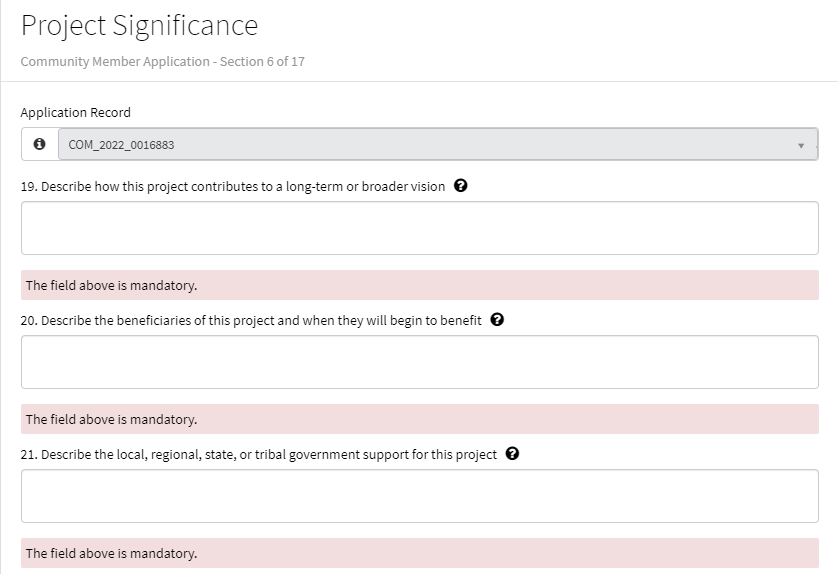Viewport: 838px width, 574px height.
Task: Click the mandatory warning under question 20
Action: tap(419, 419)
